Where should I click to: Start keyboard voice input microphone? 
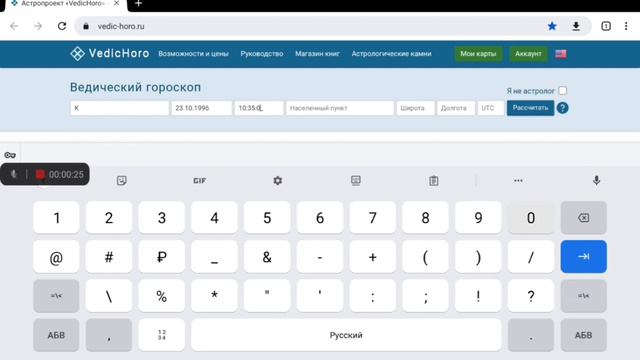tap(596, 180)
